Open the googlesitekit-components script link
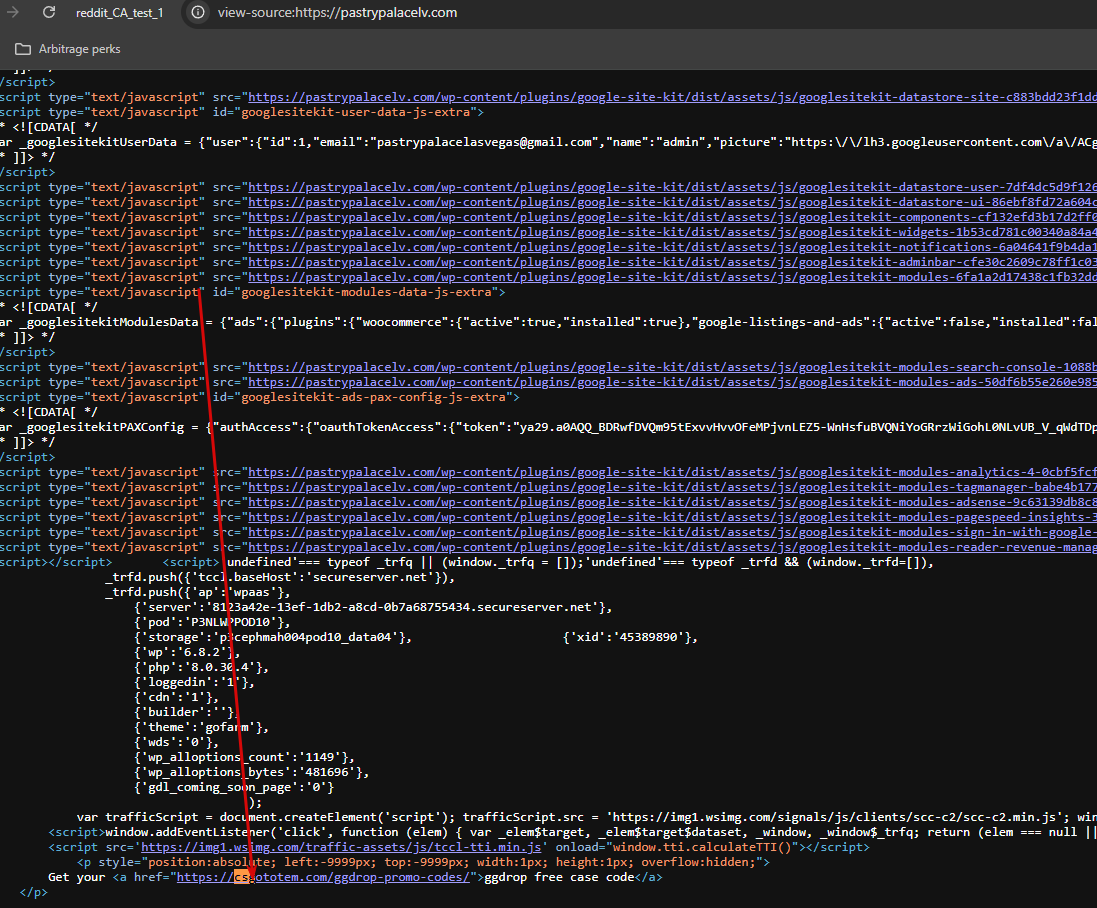 click(672, 218)
